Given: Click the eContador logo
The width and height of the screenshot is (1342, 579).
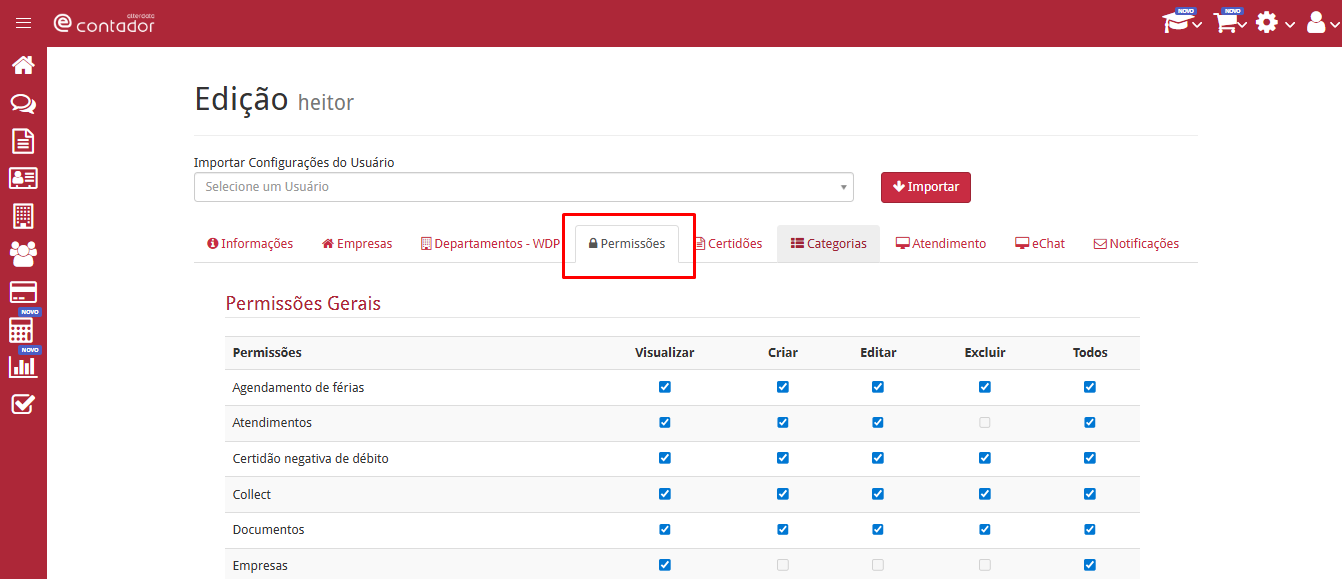Looking at the screenshot, I should click(104, 23).
